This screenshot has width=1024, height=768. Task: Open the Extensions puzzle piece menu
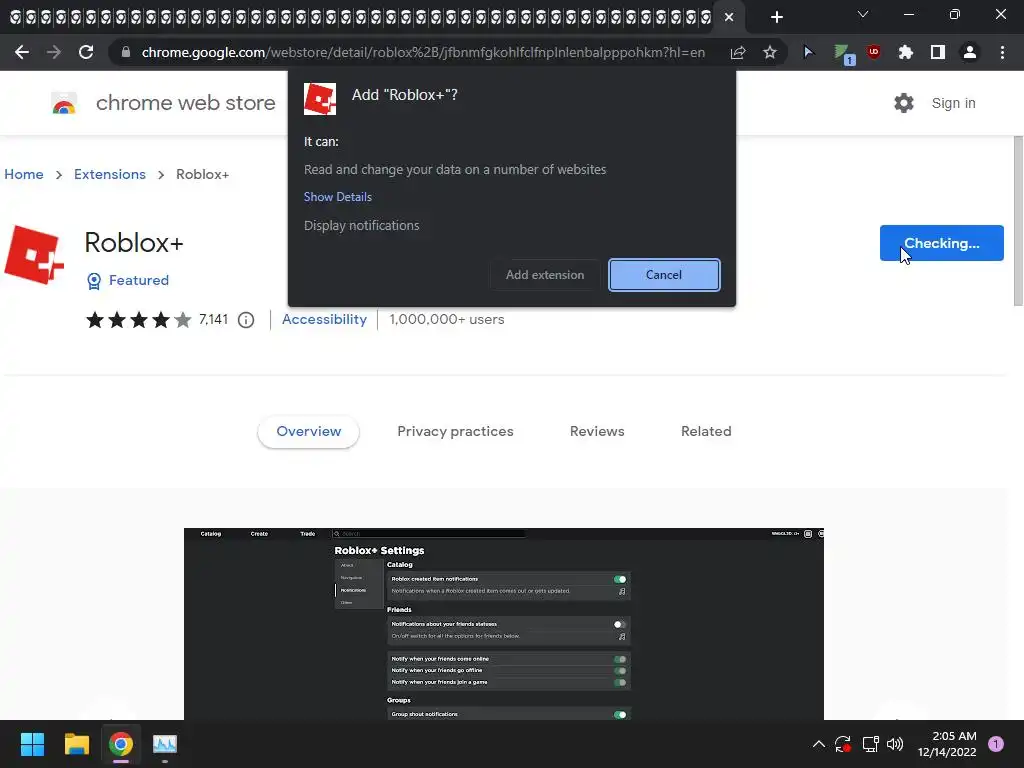(x=906, y=52)
